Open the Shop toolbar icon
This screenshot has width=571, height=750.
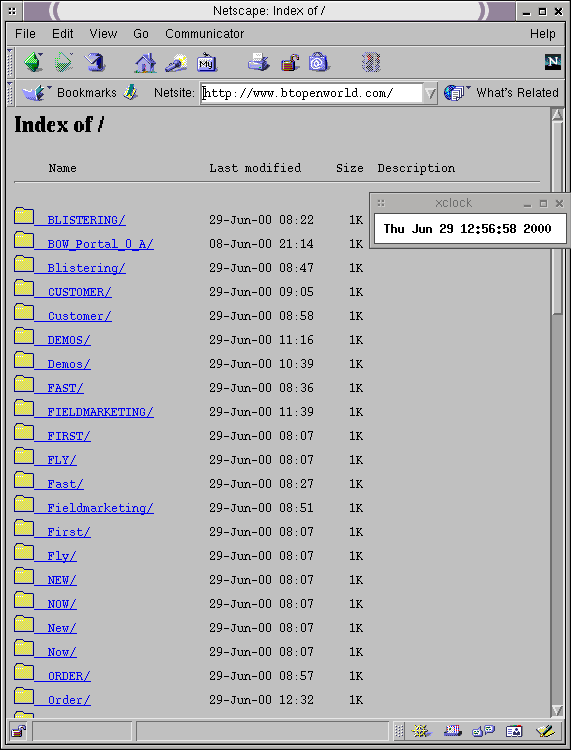coord(319,62)
